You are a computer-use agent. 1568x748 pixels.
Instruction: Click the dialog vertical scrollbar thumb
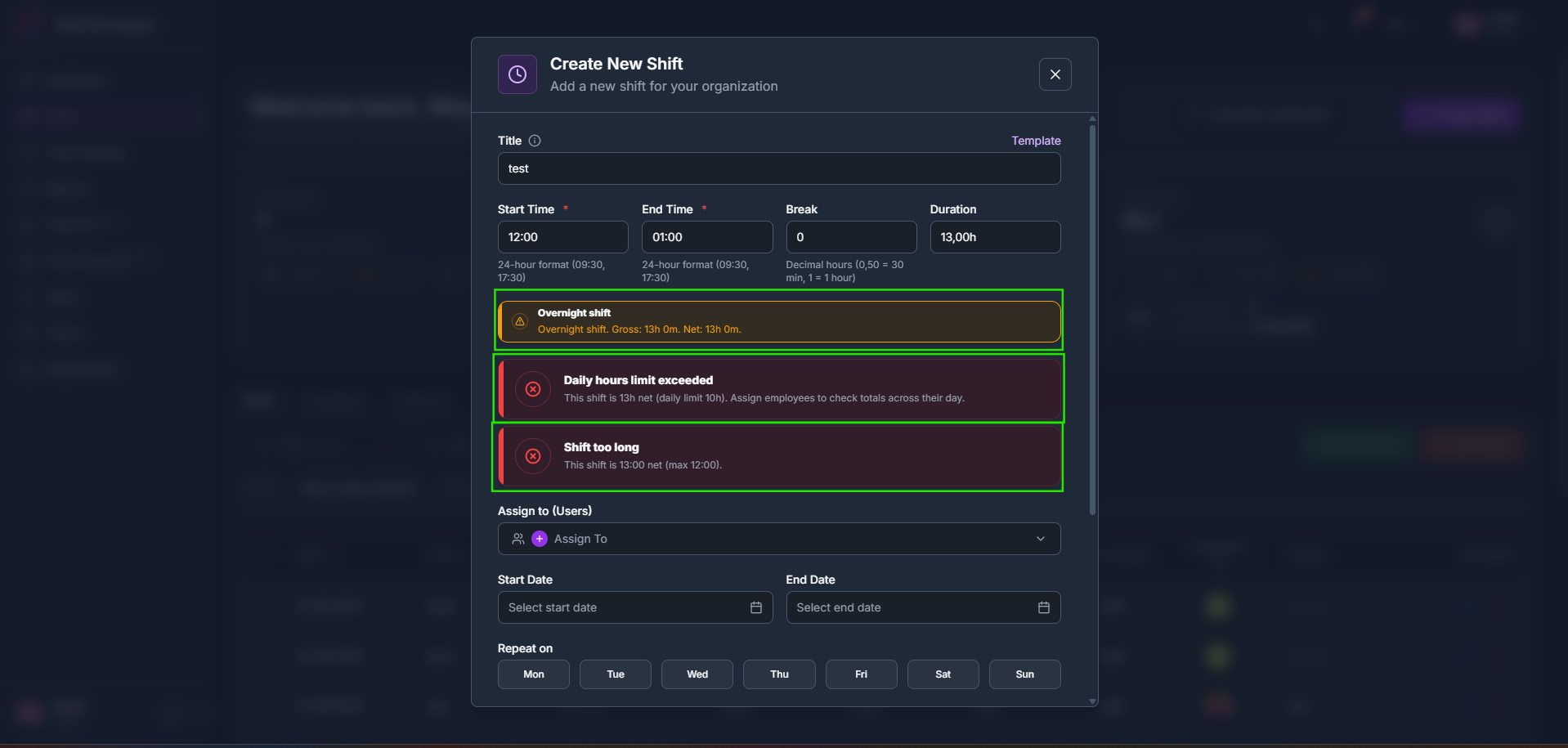pos(1092,319)
